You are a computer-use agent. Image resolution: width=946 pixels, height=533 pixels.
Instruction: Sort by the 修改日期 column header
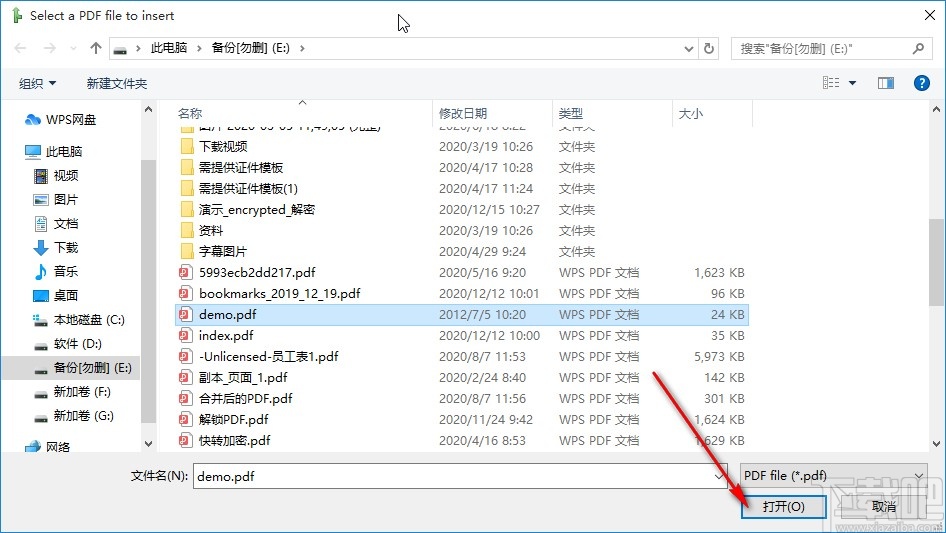[463, 113]
